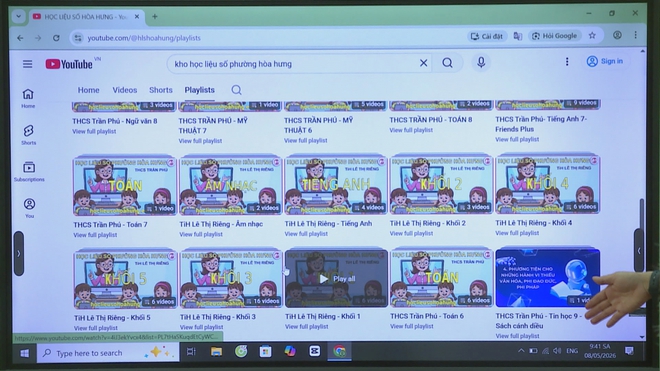Open Subscriptions in the left sidebar

[29, 171]
